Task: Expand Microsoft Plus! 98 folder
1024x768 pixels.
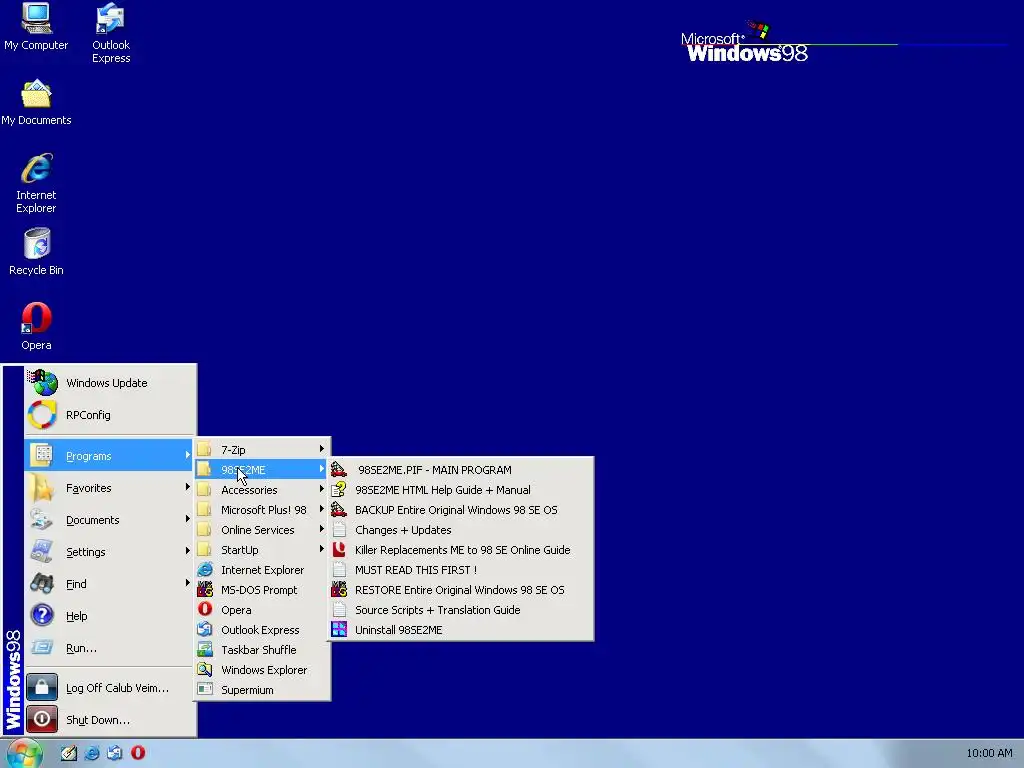Action: tap(262, 509)
